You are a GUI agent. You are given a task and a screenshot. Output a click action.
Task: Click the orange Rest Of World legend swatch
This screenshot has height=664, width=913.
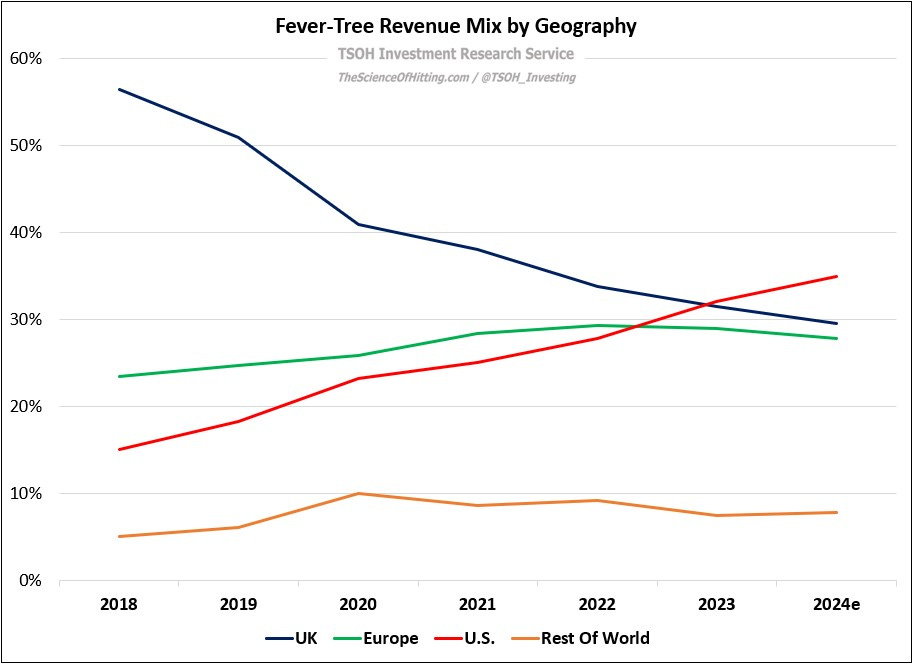coord(525,639)
